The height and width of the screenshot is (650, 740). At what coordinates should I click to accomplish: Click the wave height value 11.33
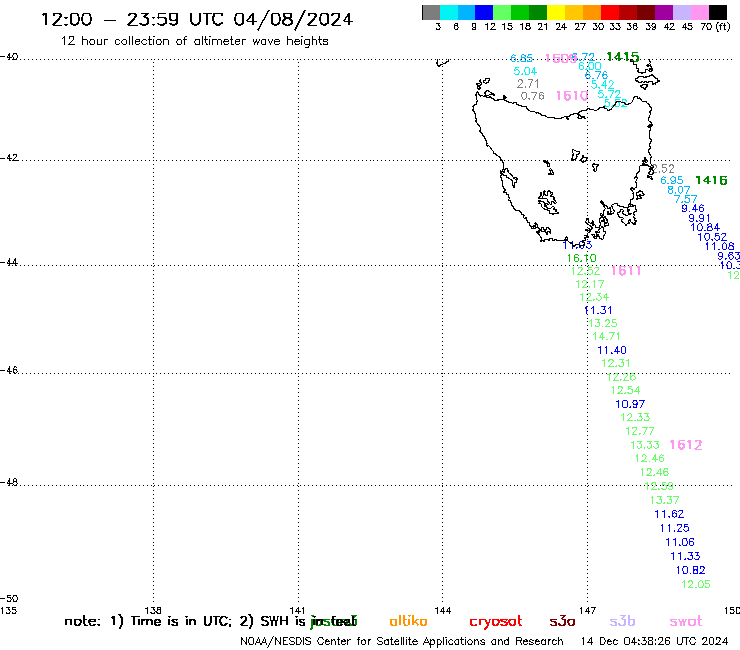pos(685,556)
